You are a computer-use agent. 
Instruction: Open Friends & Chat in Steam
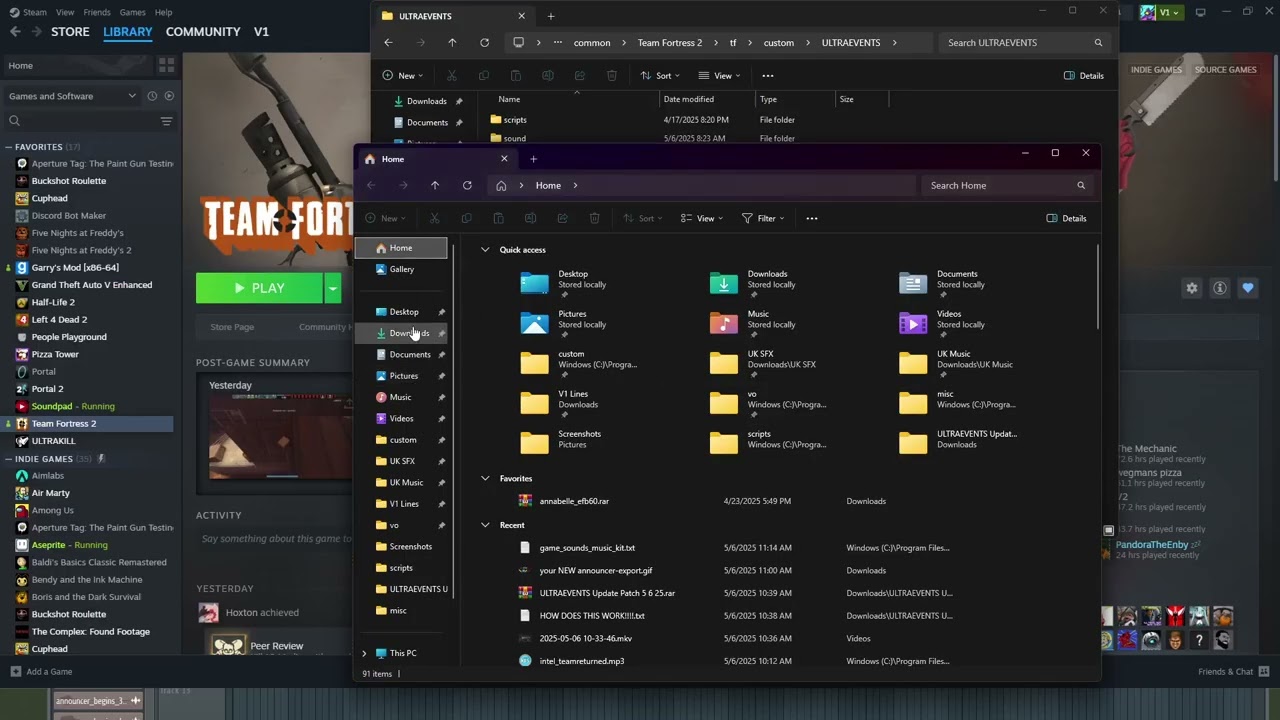point(1233,672)
